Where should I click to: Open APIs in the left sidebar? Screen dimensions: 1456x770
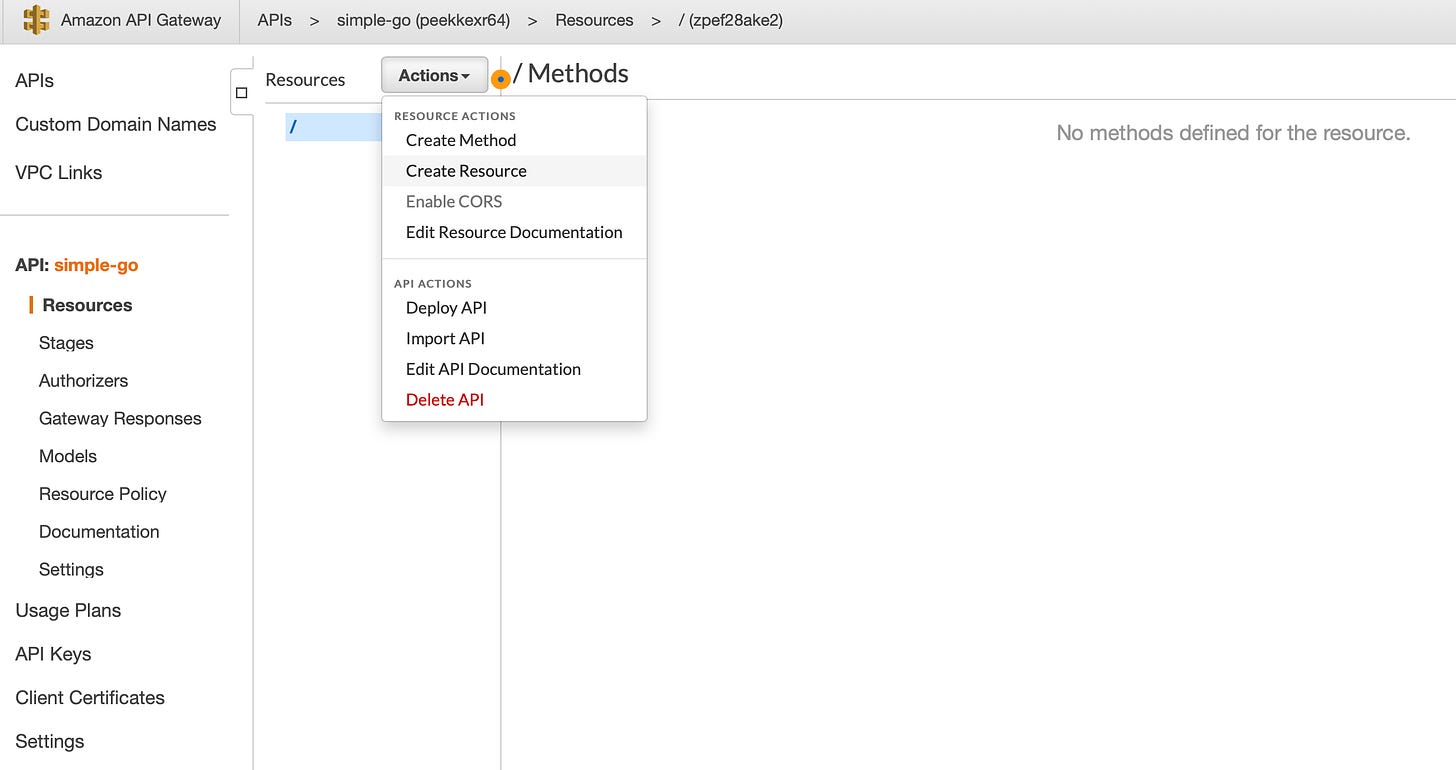[35, 81]
